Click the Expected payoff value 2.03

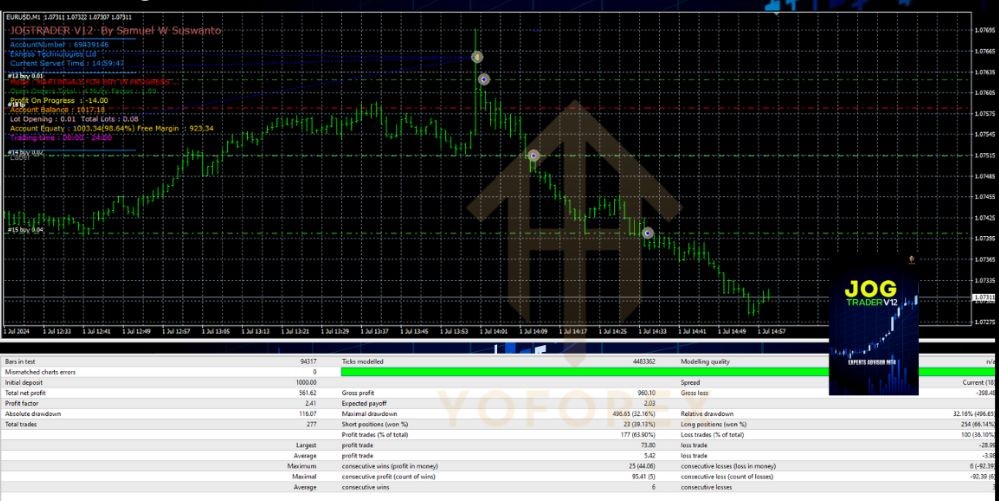649,403
